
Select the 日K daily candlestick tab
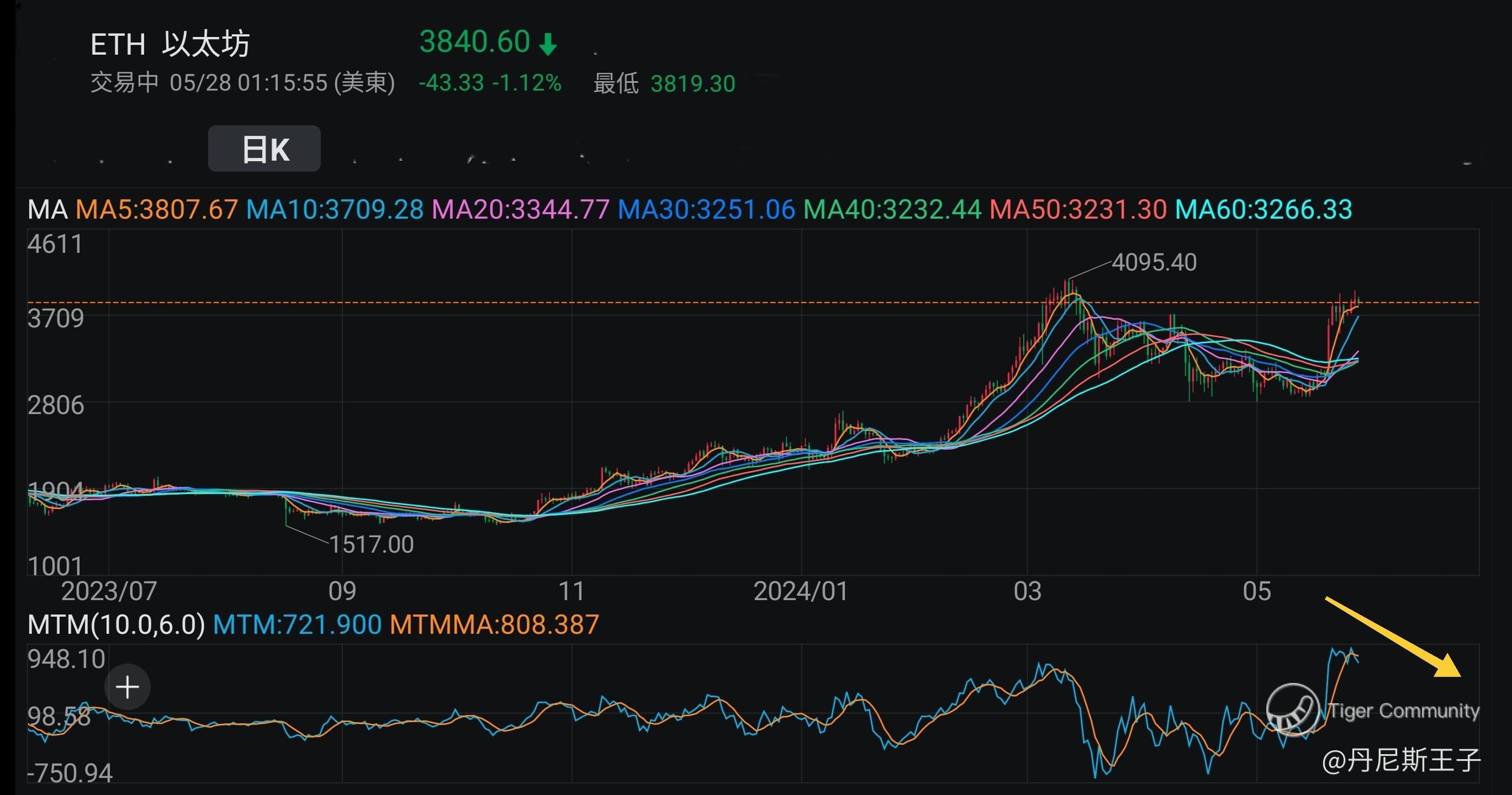(264, 149)
